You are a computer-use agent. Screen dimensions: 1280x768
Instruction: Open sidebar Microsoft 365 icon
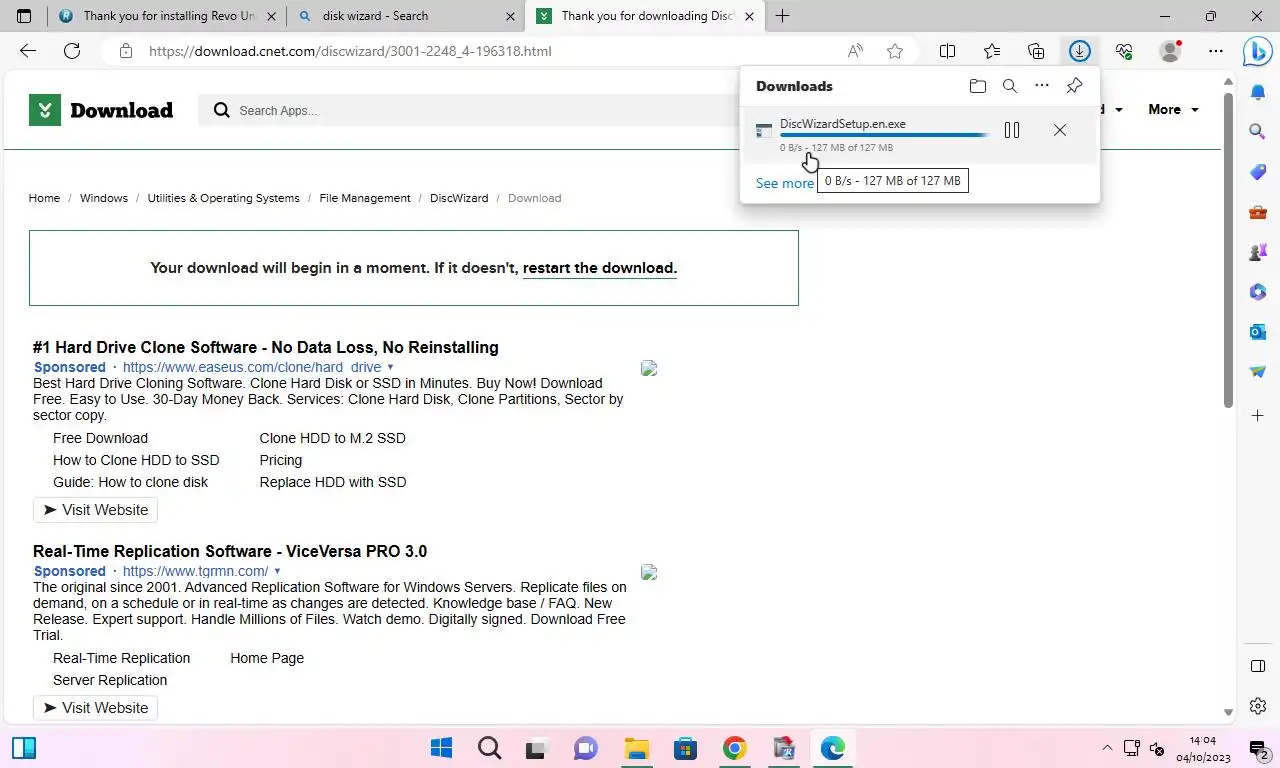1258,292
